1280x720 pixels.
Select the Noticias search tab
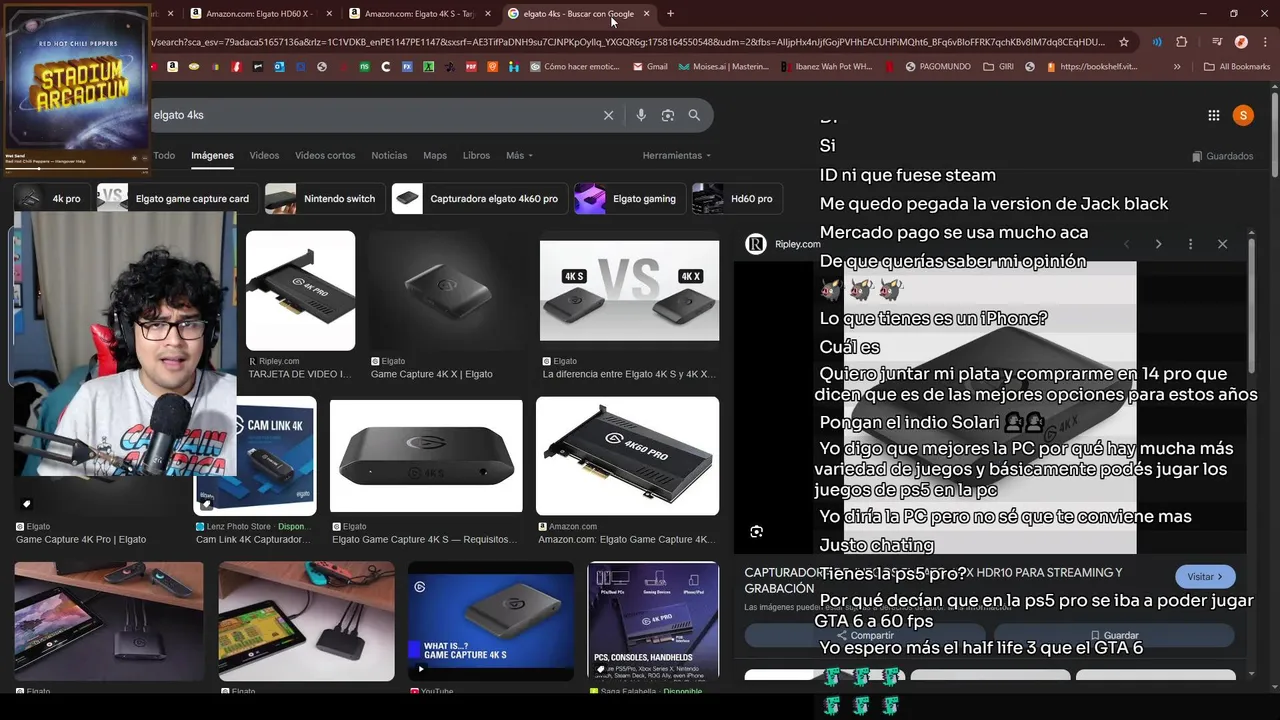click(389, 155)
